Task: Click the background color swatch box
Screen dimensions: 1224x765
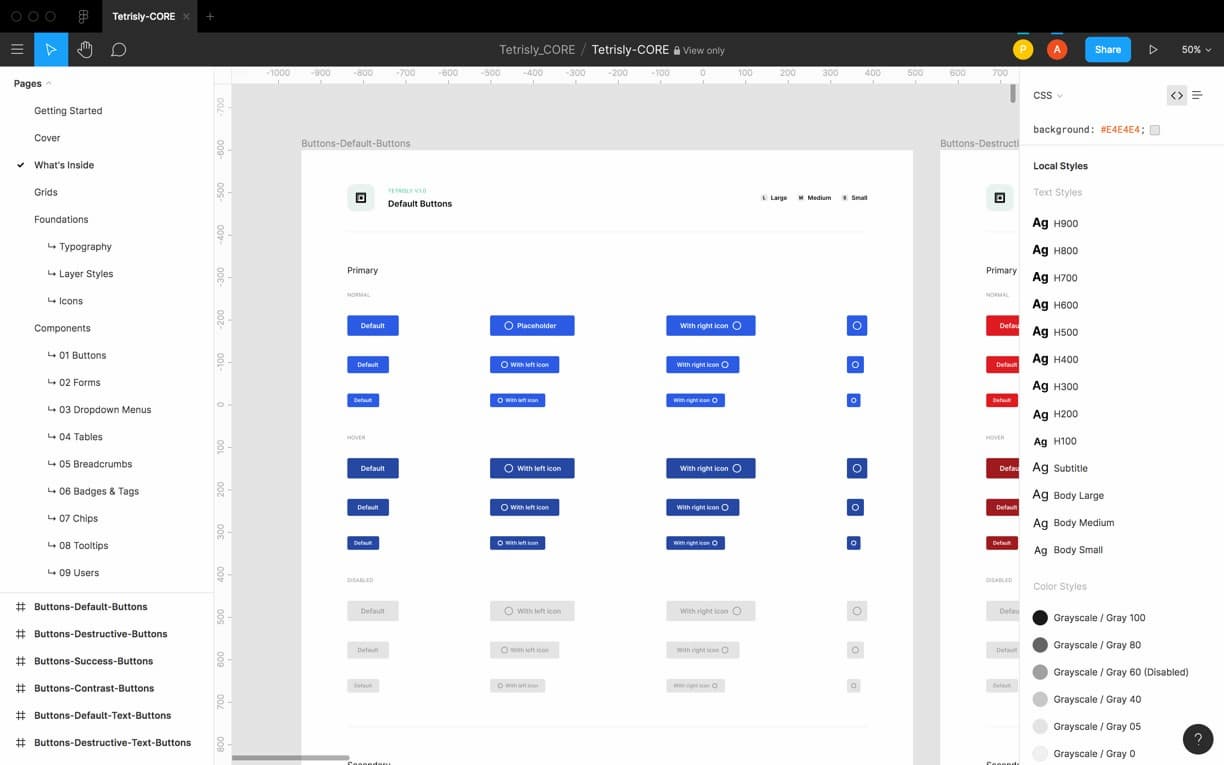Action: (x=1155, y=130)
